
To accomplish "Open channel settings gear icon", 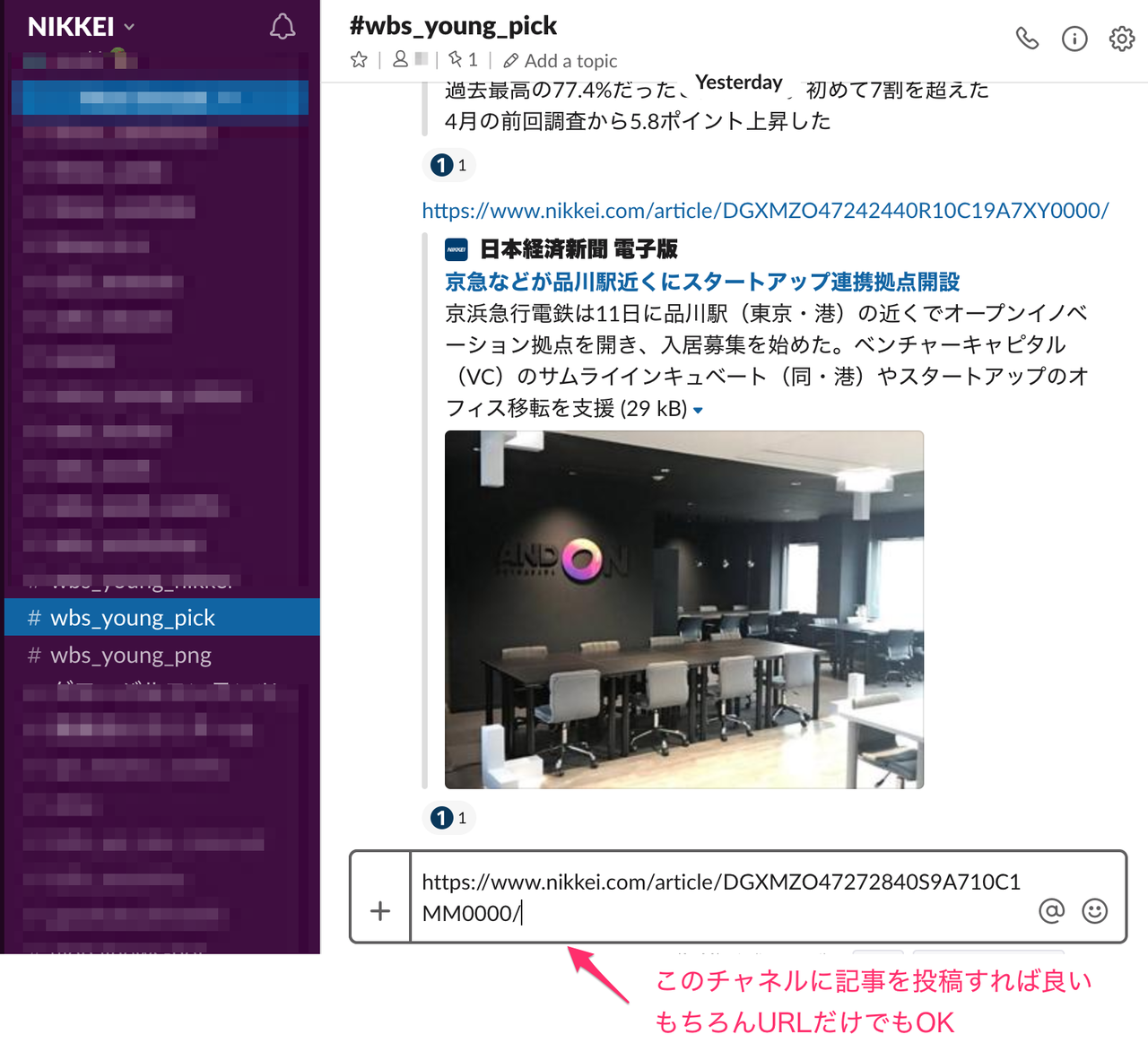I will point(1122,39).
